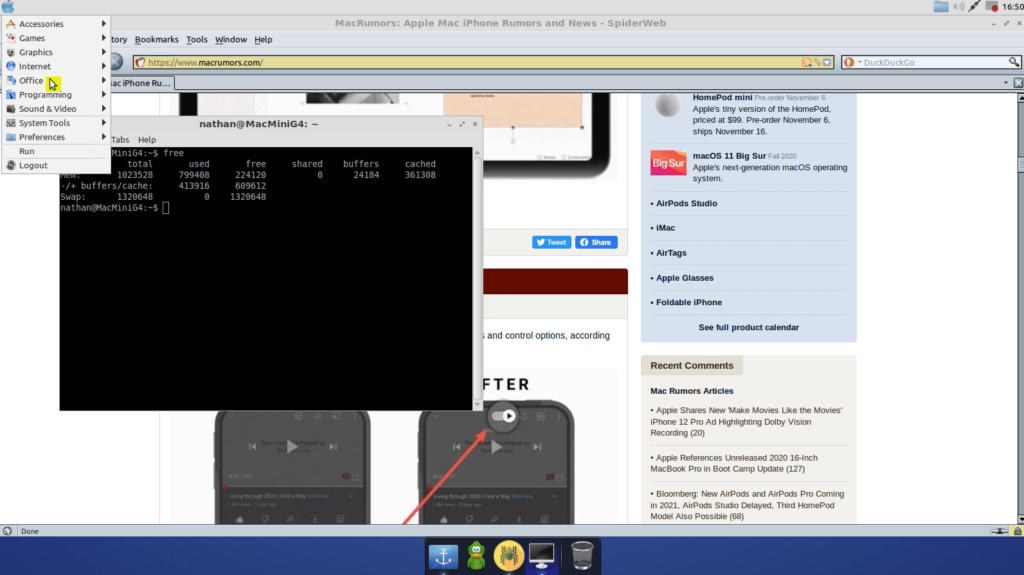Image resolution: width=1024 pixels, height=575 pixels.
Task: Click the HomePod mini thumbnail image
Action: [667, 105]
